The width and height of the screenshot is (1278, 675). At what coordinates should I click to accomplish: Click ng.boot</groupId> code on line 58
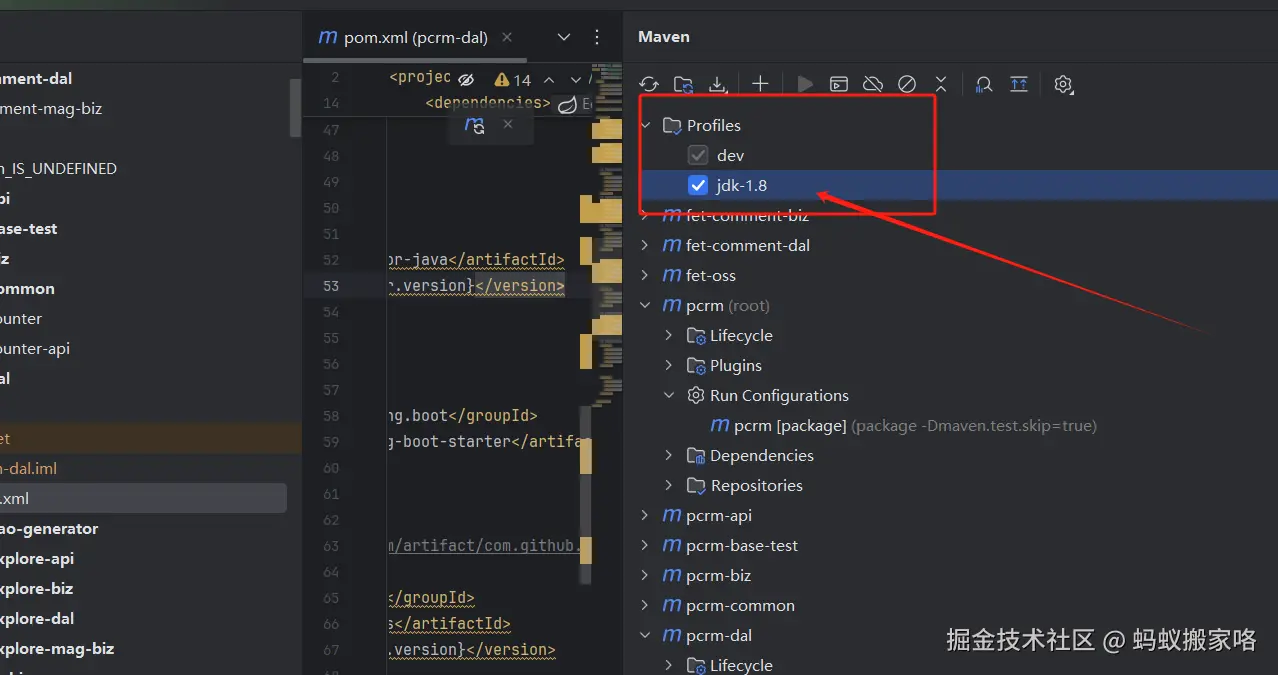[x=462, y=416]
